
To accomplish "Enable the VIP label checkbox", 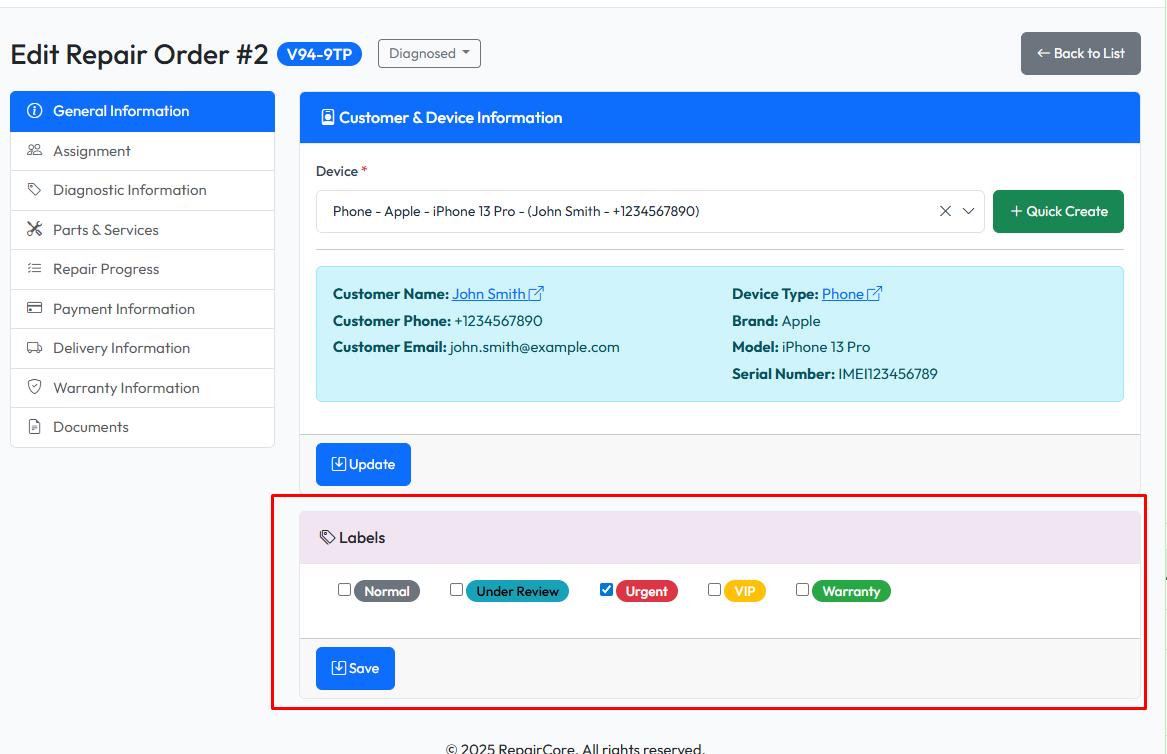I will (x=714, y=590).
